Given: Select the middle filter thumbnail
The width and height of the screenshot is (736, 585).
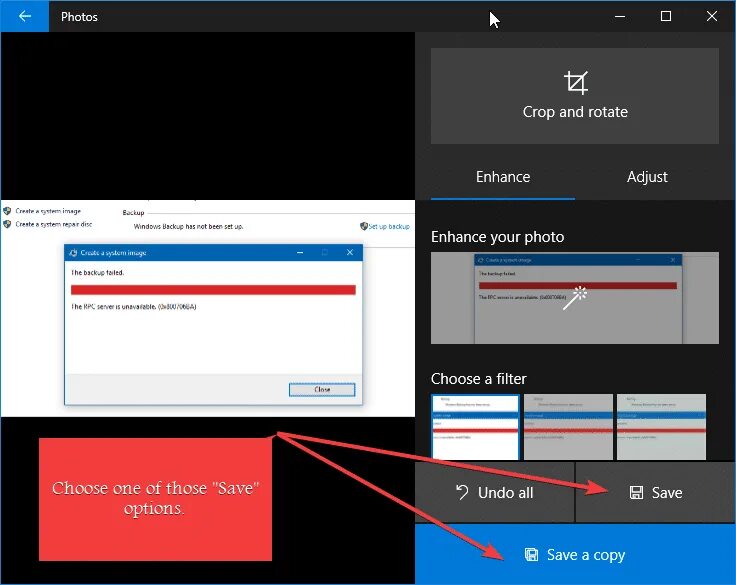Looking at the screenshot, I should tap(568, 427).
